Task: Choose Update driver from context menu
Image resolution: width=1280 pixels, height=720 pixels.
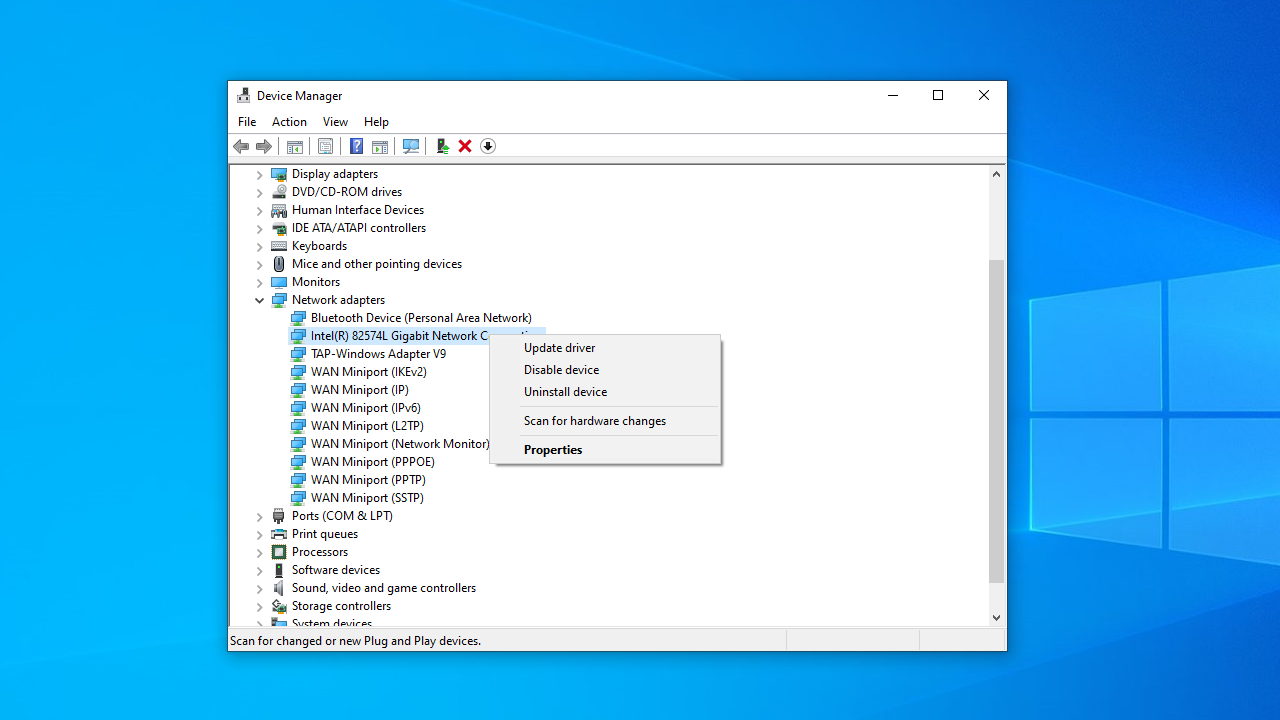Action: click(x=559, y=348)
